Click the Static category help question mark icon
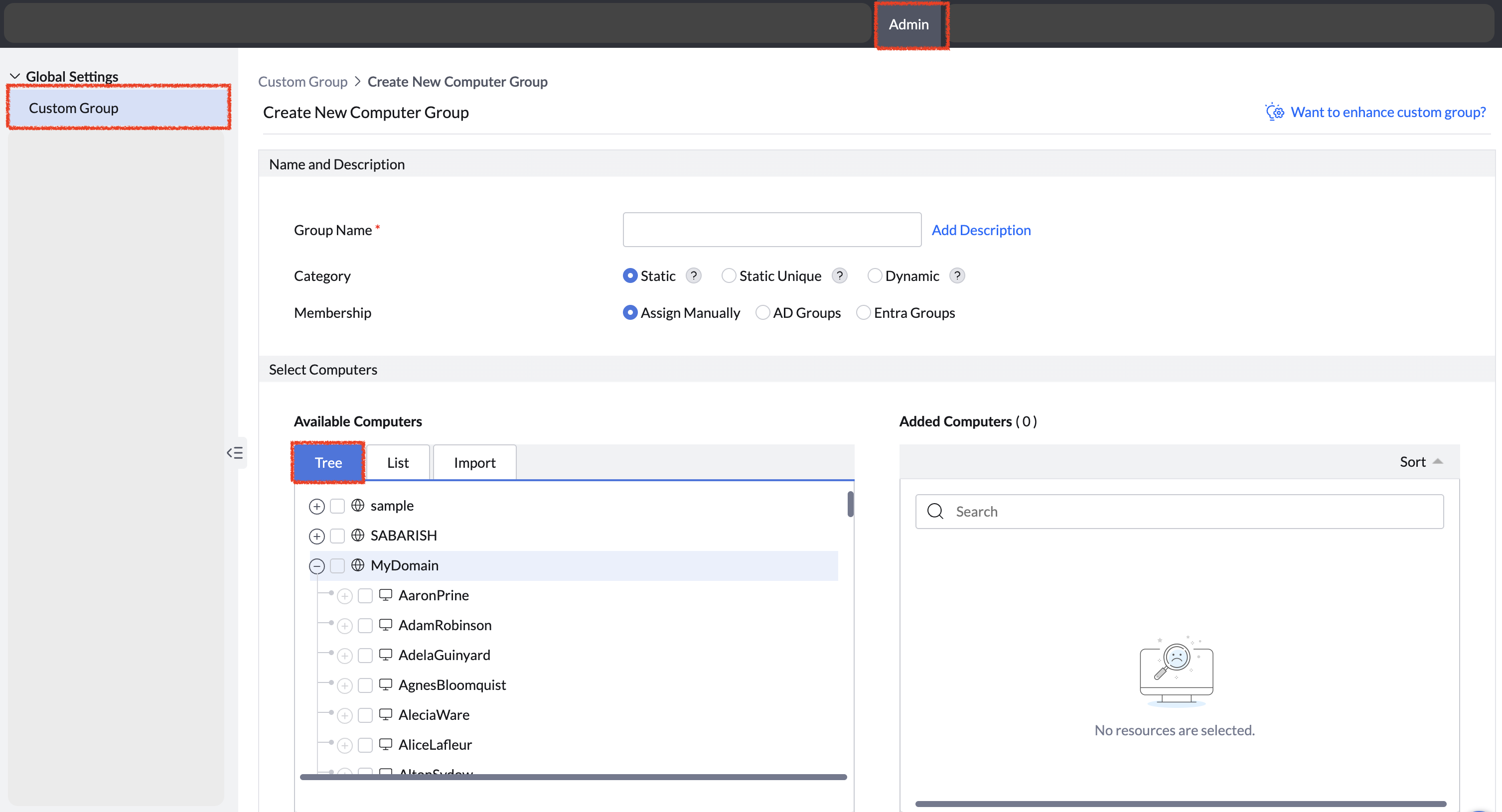Image resolution: width=1502 pixels, height=812 pixels. tap(693, 275)
